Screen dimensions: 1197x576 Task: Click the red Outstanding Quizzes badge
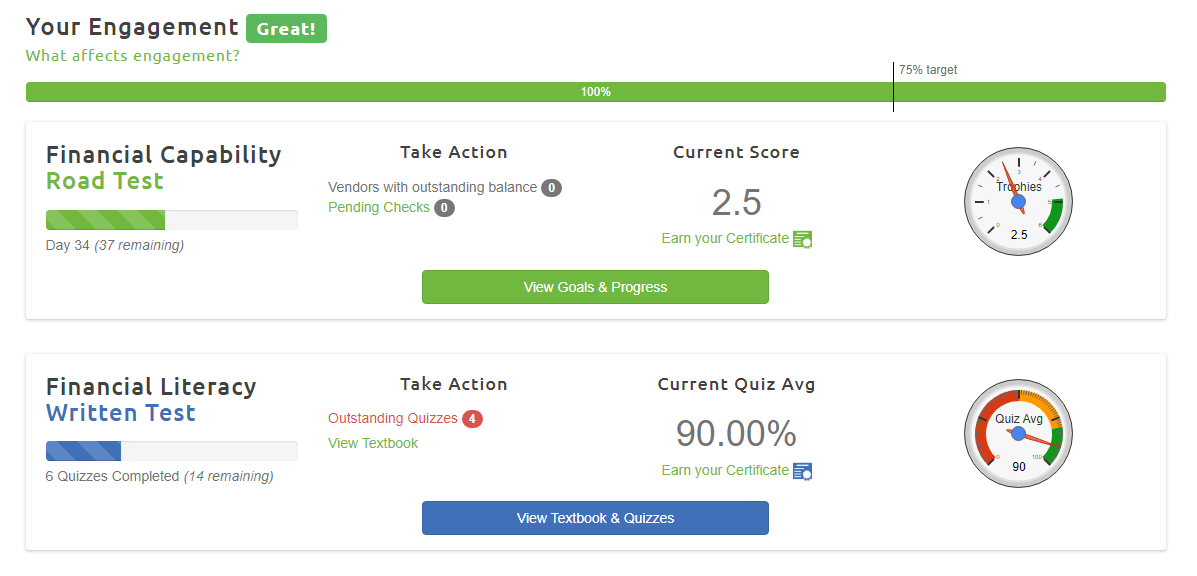pos(472,419)
